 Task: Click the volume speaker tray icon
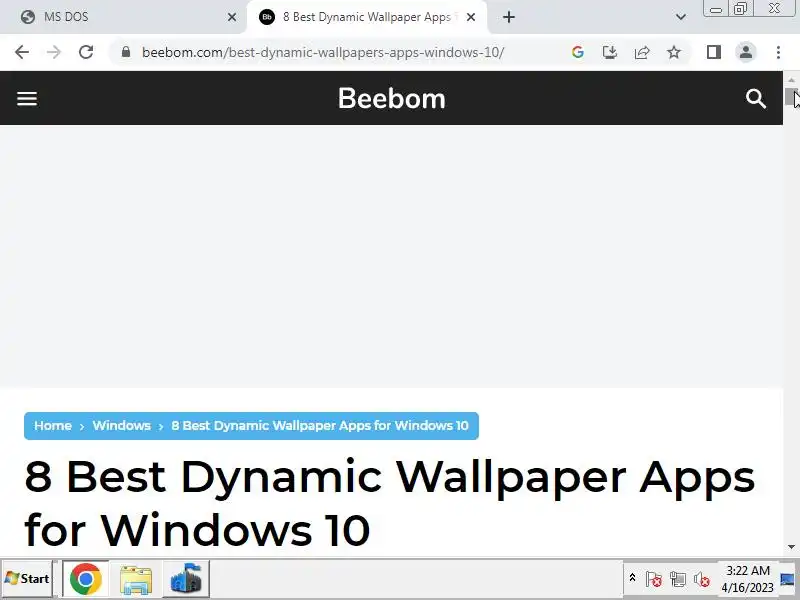pyautogui.click(x=702, y=579)
